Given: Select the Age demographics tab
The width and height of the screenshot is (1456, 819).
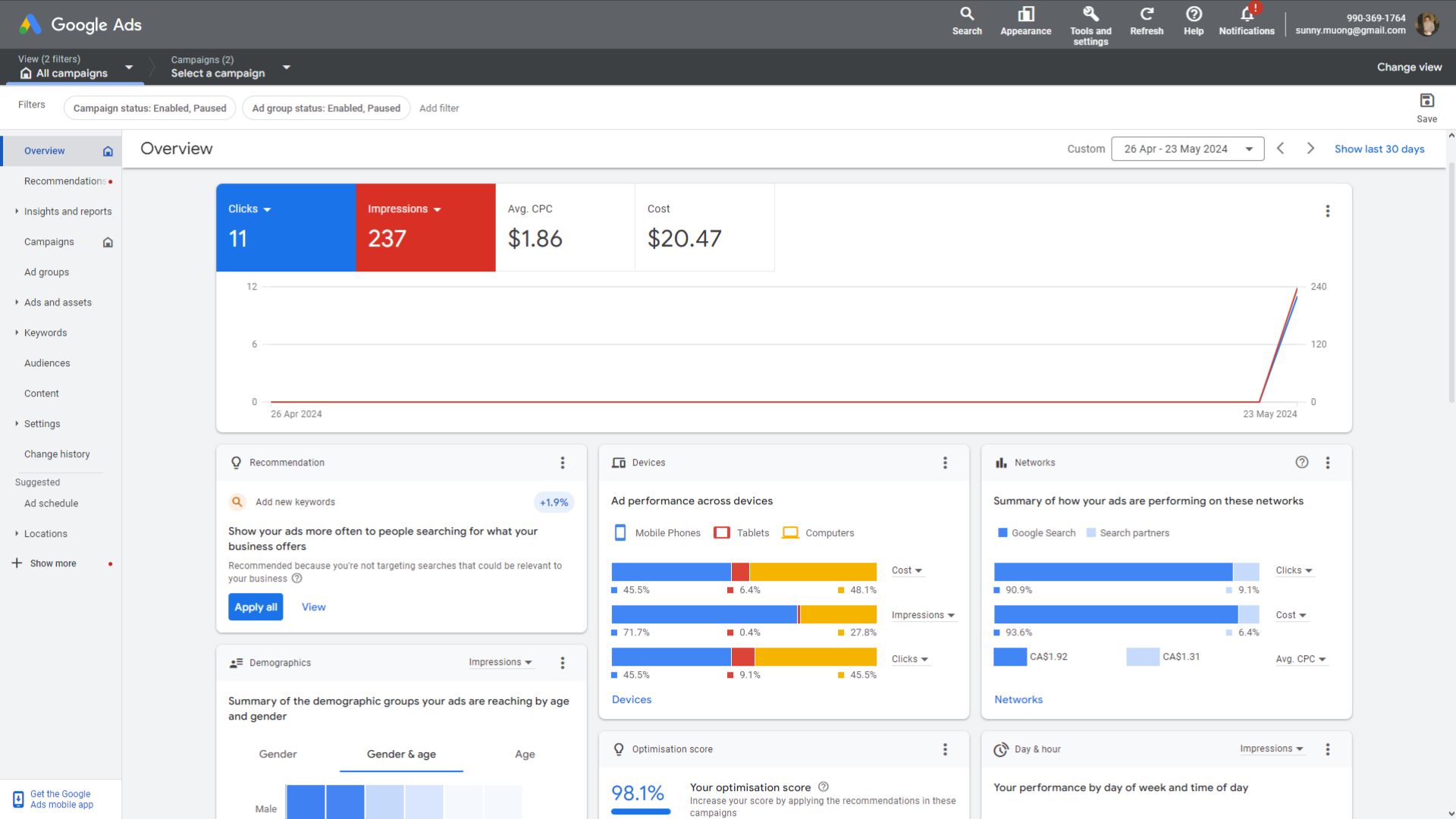Looking at the screenshot, I should 525,754.
